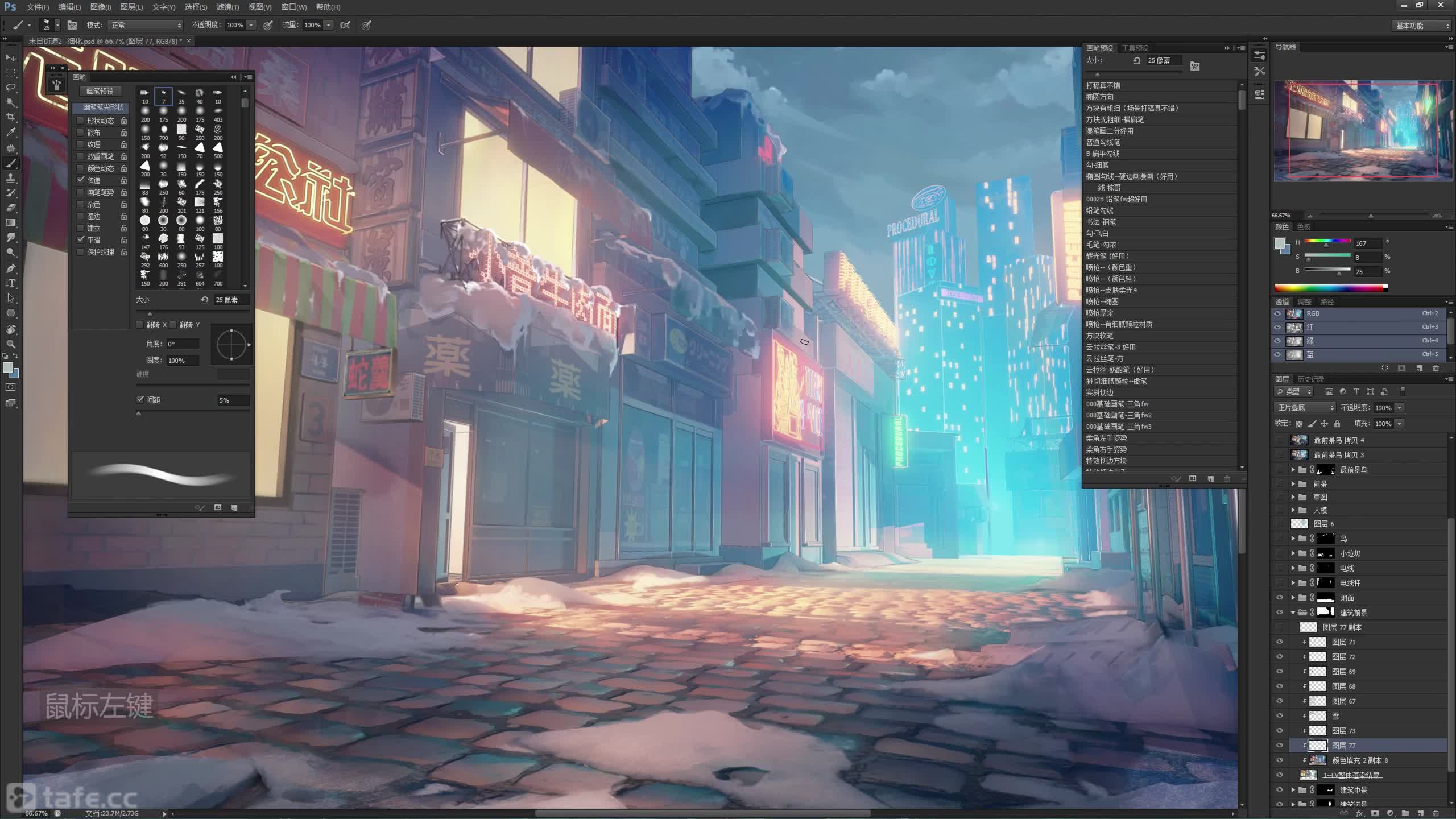Switch to the 历史记录 tab
This screenshot has width=1456, height=819.
click(1311, 379)
